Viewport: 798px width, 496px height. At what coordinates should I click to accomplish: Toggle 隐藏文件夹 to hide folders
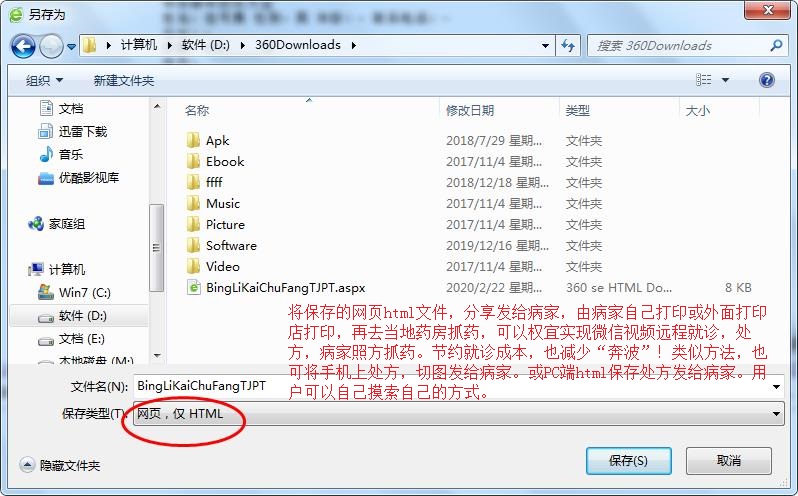(x=60, y=465)
